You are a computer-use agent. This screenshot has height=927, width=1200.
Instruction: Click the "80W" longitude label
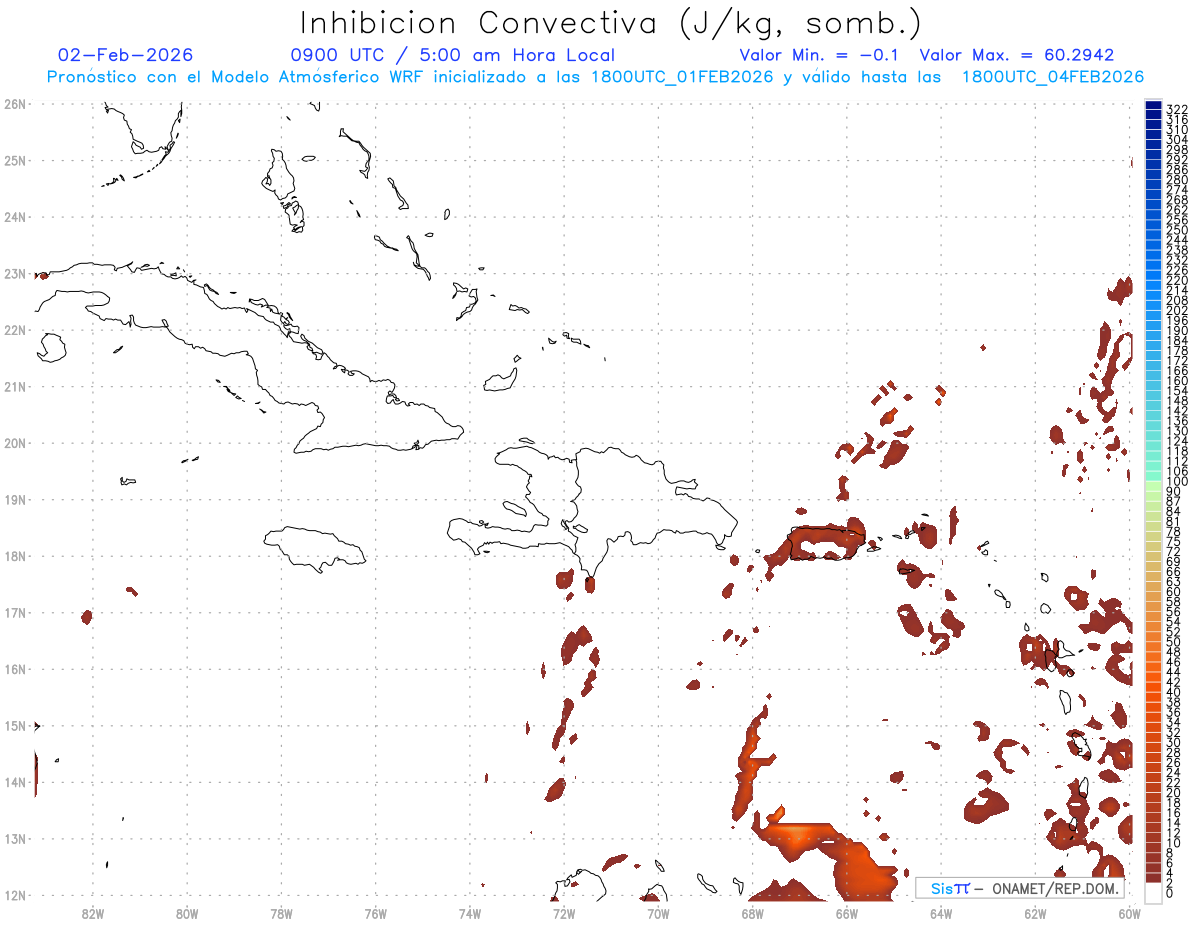click(186, 912)
